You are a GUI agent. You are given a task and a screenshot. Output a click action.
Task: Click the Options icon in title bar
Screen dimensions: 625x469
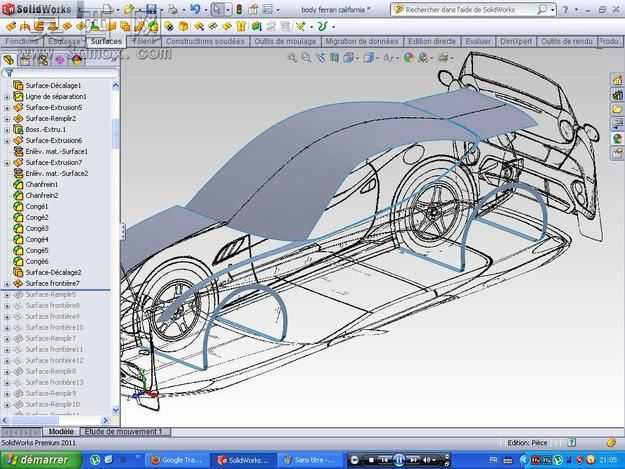[x=268, y=9]
